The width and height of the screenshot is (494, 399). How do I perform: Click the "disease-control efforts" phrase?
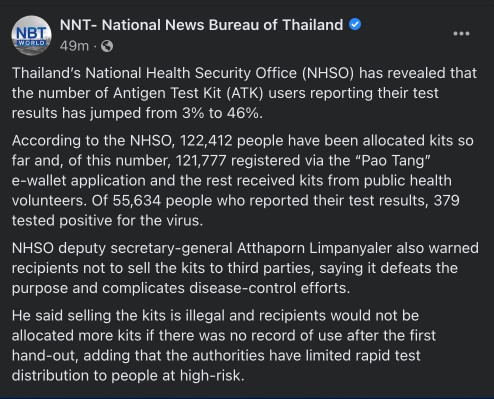pos(269,288)
